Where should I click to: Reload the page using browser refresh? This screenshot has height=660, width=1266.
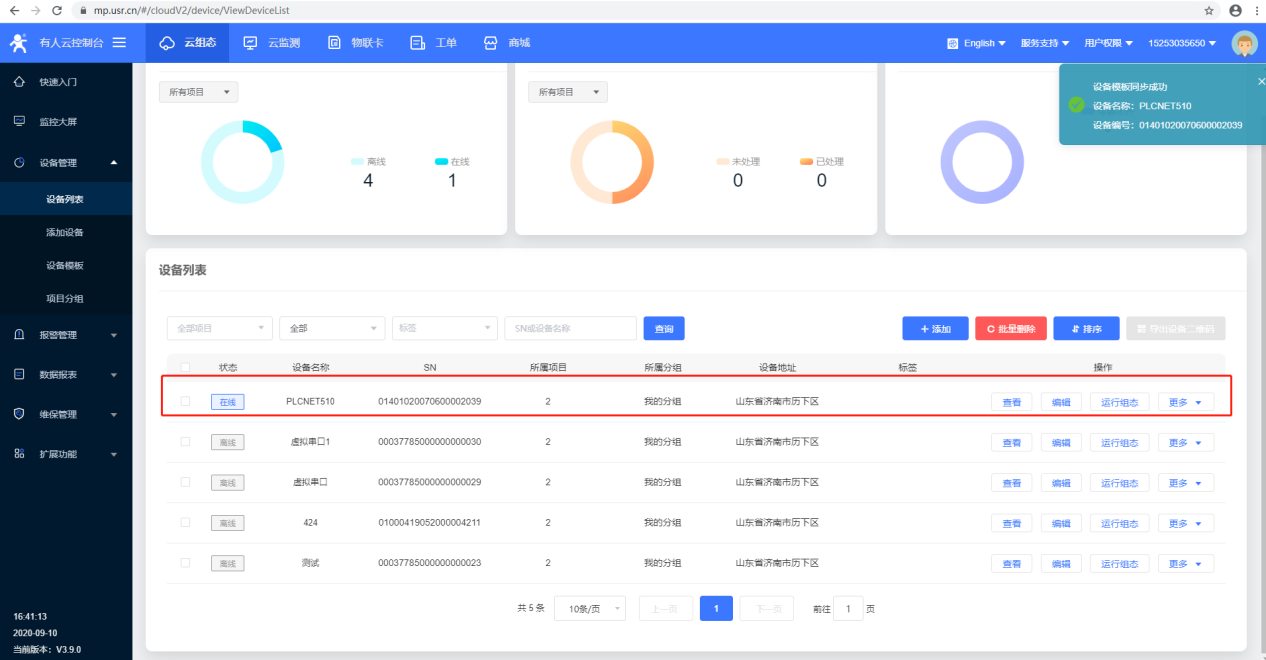pos(56,10)
